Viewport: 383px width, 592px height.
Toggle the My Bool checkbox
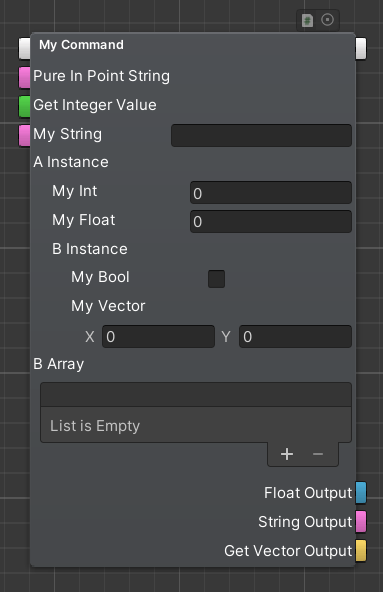coord(216,279)
